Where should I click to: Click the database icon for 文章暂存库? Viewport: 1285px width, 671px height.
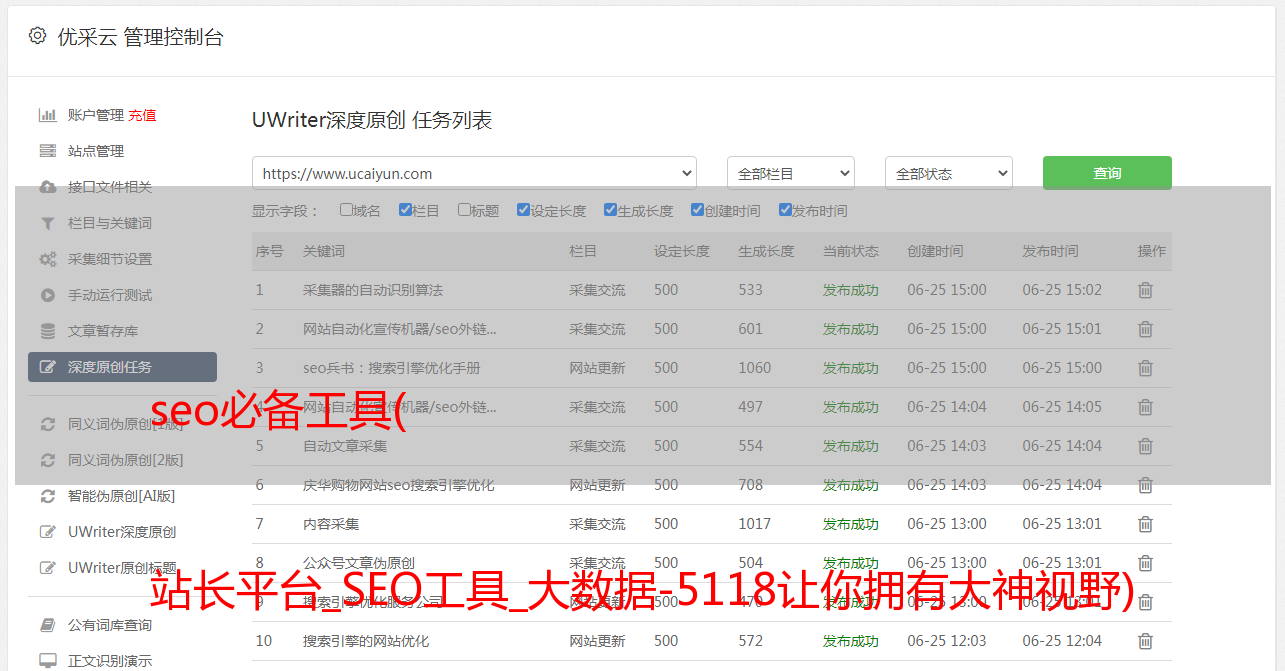pos(47,331)
